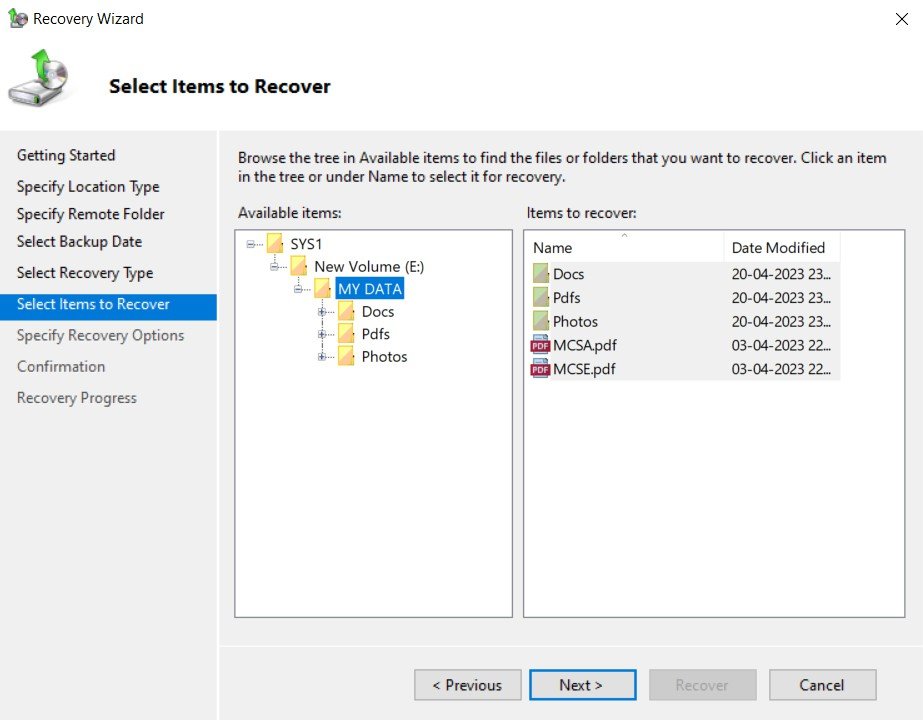Expand the Docs folder in tree
923x720 pixels.
tap(321, 311)
